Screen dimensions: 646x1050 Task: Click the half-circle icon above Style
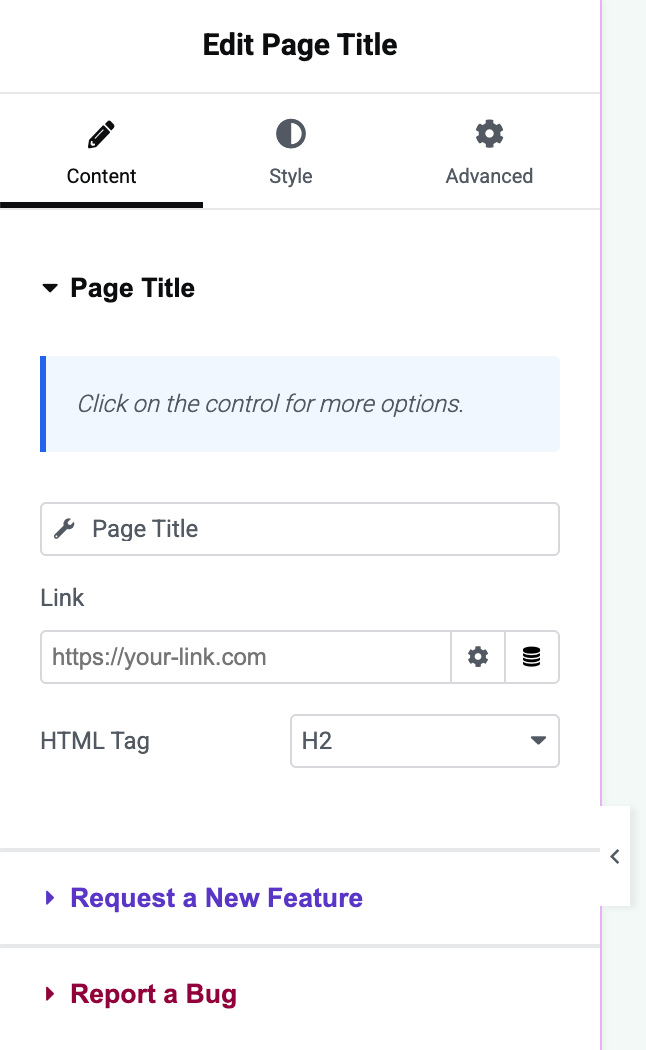coord(290,134)
